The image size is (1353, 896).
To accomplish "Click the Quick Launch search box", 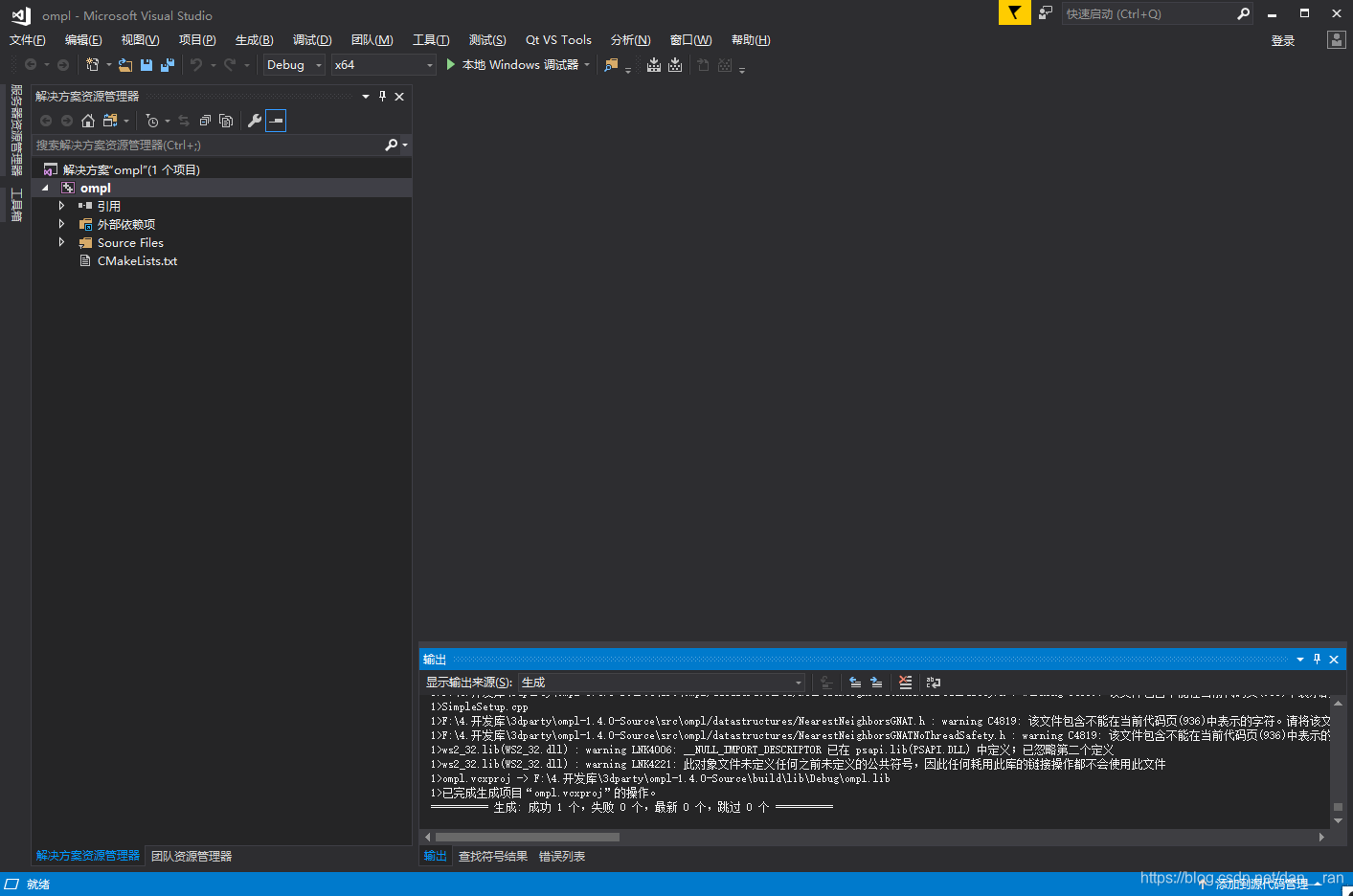I will pos(1157,13).
